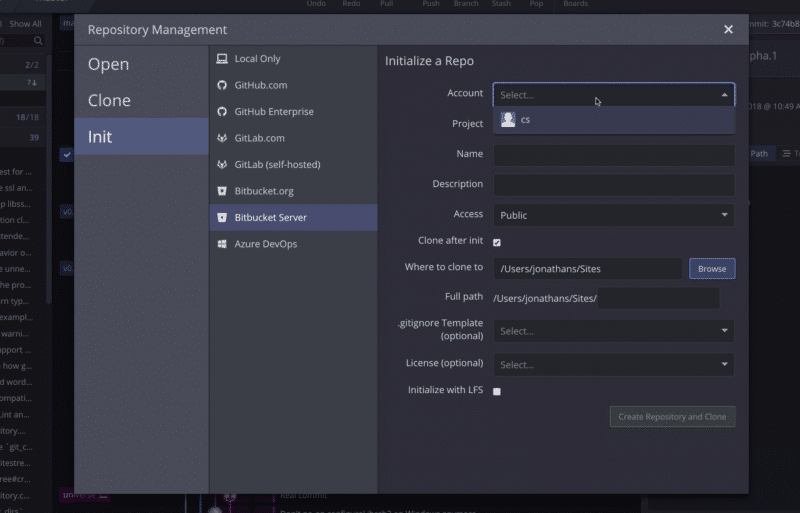Switch to the Clone tab
Image resolution: width=800 pixels, height=513 pixels.
141,101
